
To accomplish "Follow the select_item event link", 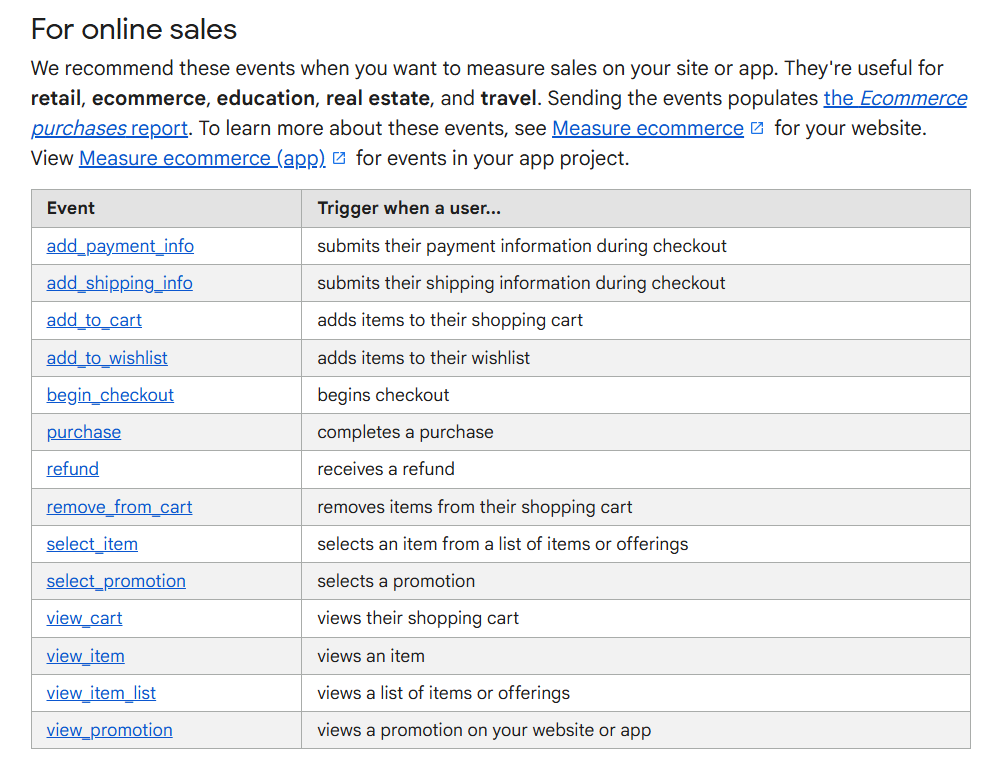I will point(92,544).
